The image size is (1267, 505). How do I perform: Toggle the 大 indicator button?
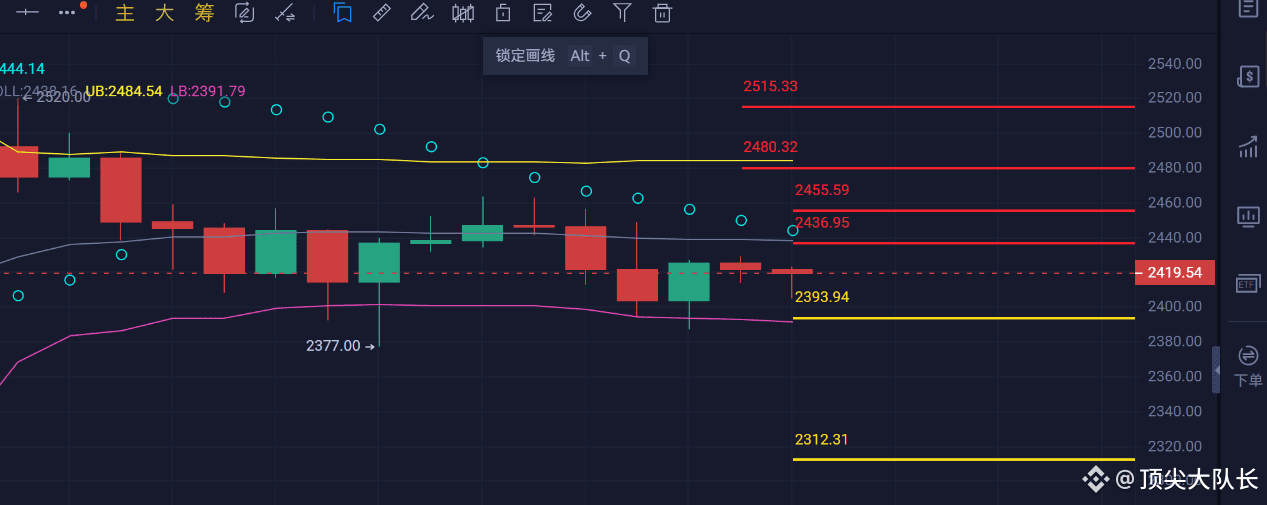(164, 13)
